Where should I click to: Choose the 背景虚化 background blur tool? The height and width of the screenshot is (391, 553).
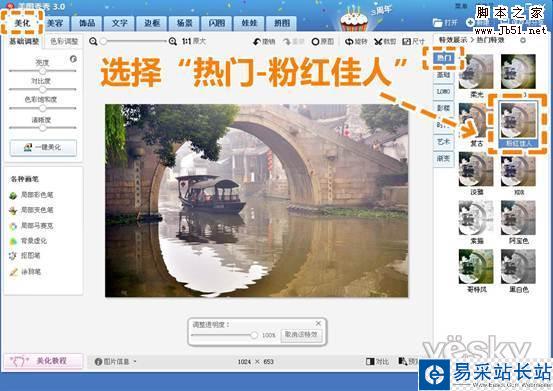click(x=28, y=241)
